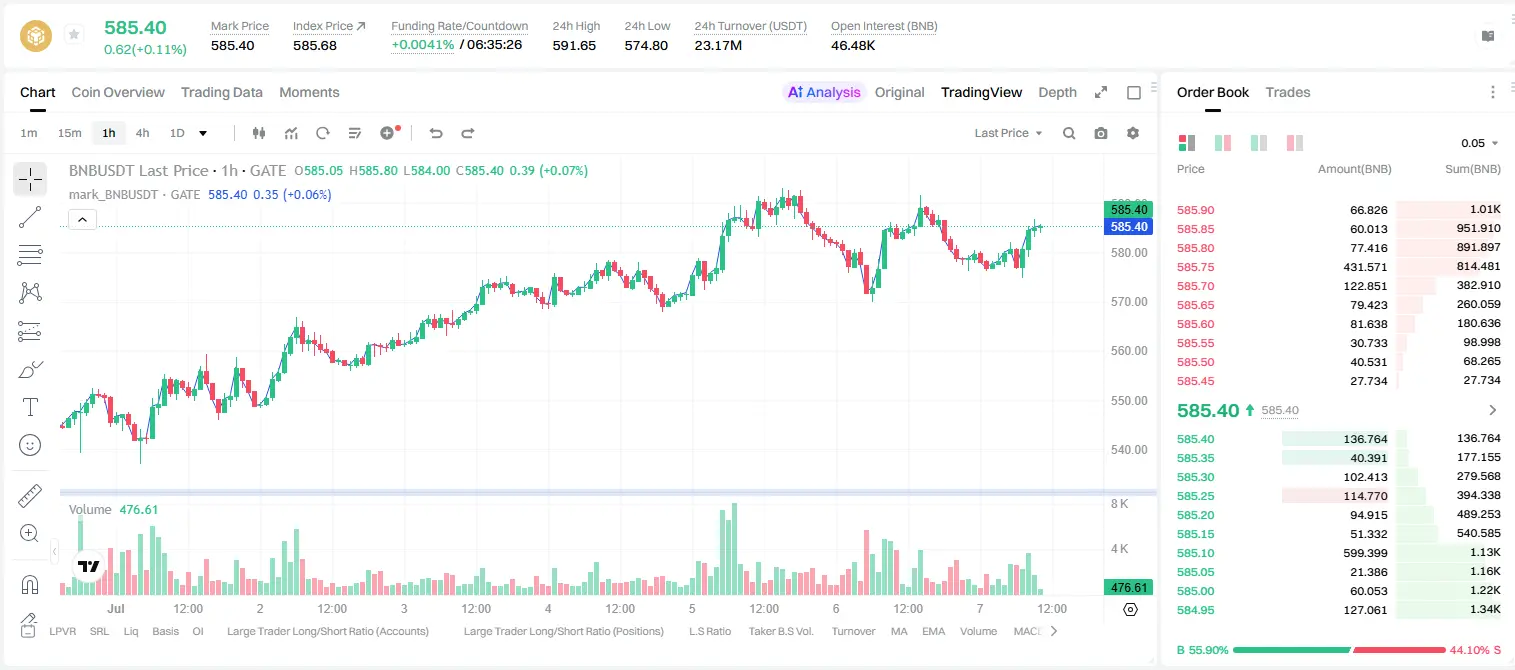The width and height of the screenshot is (1515, 670).
Task: Enable magnet mode in drawing toolbar
Action: (x=30, y=584)
